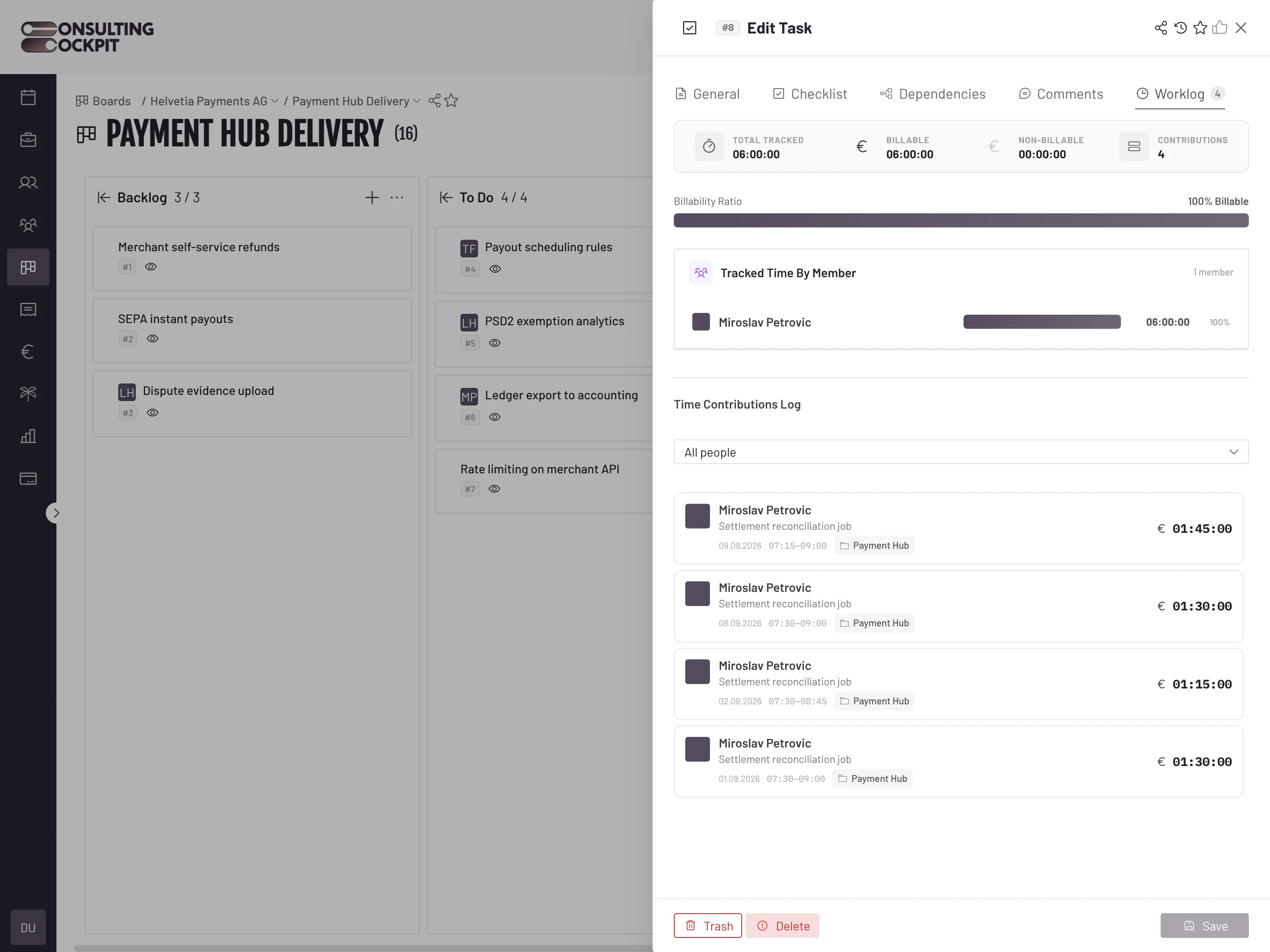Viewport: 1270px width, 952px height.
Task: Toggle watch eye on SEPA instant payouts
Action: click(153, 338)
